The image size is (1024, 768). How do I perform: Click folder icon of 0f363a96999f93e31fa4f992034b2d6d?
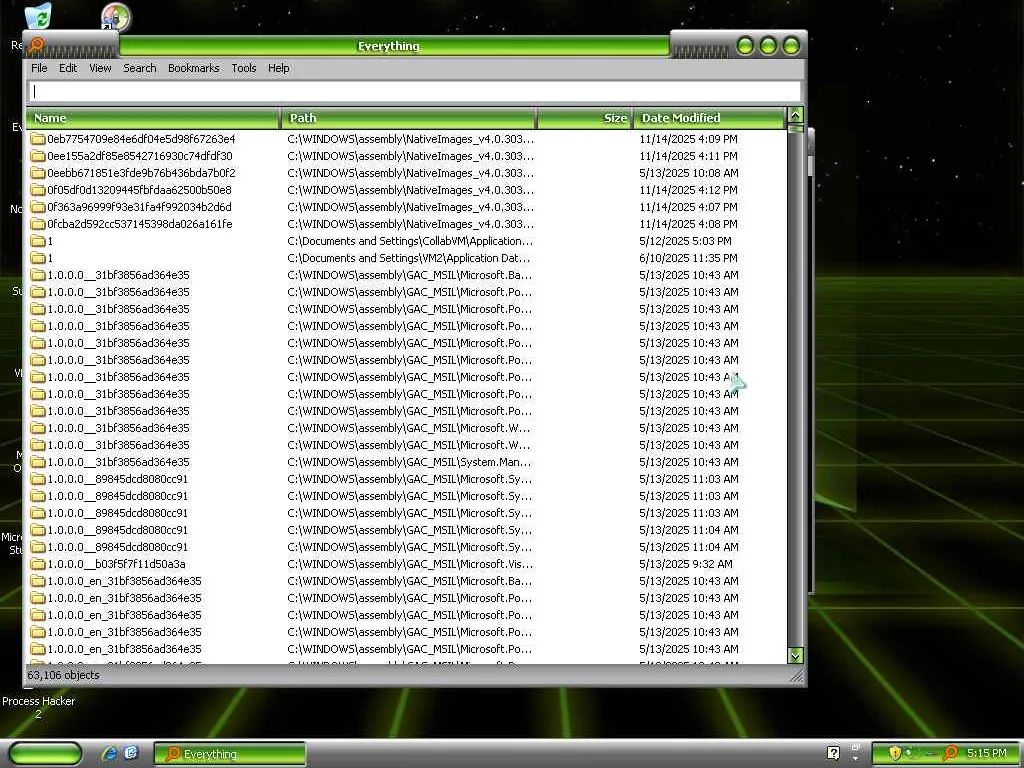38,207
